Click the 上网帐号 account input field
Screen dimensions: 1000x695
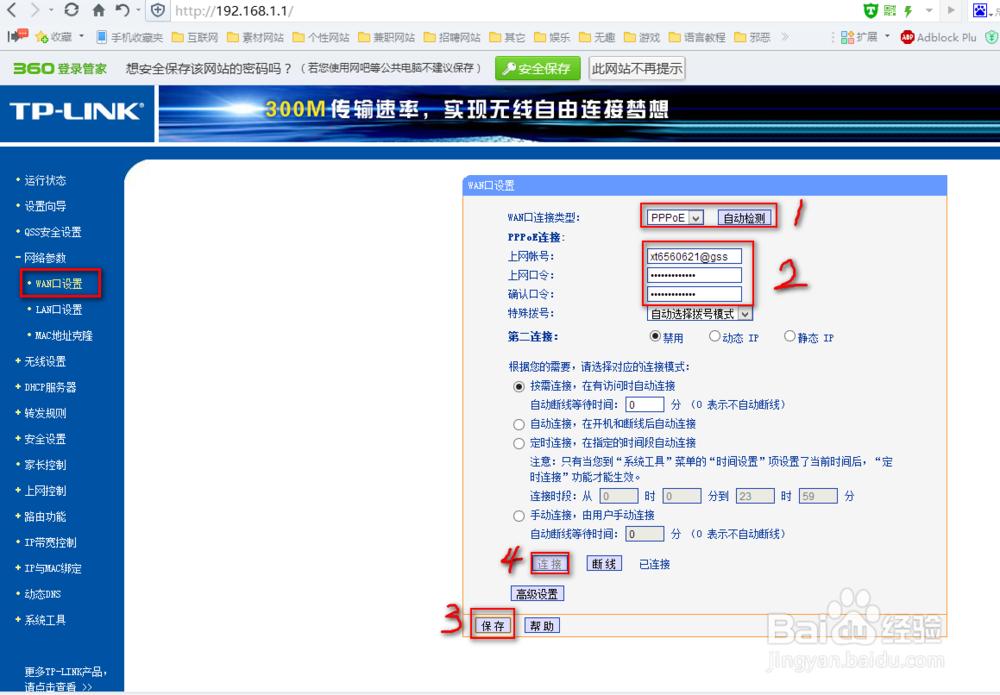point(694,256)
